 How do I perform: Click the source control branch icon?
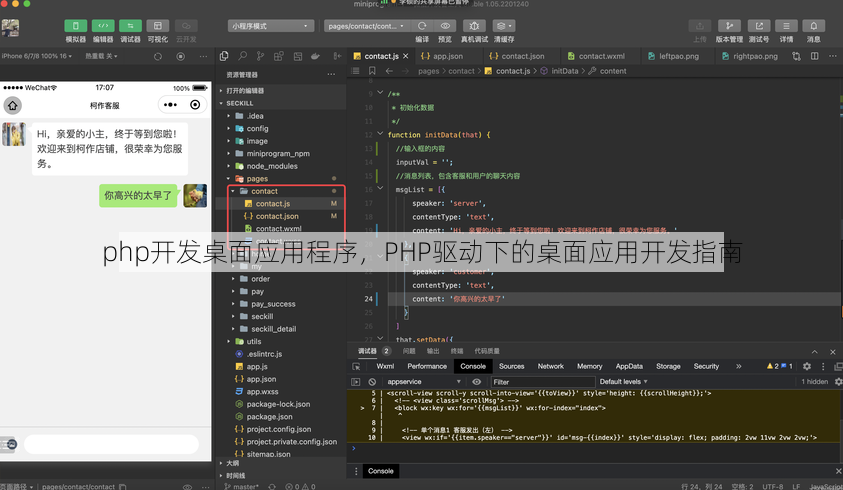(x=260, y=56)
